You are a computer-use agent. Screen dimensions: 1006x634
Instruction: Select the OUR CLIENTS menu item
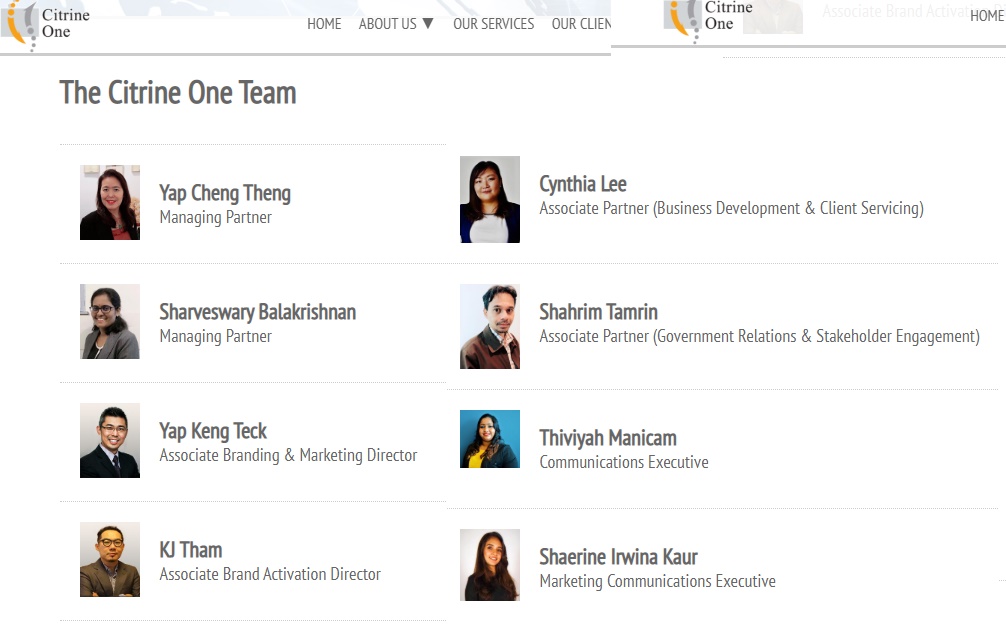(581, 24)
